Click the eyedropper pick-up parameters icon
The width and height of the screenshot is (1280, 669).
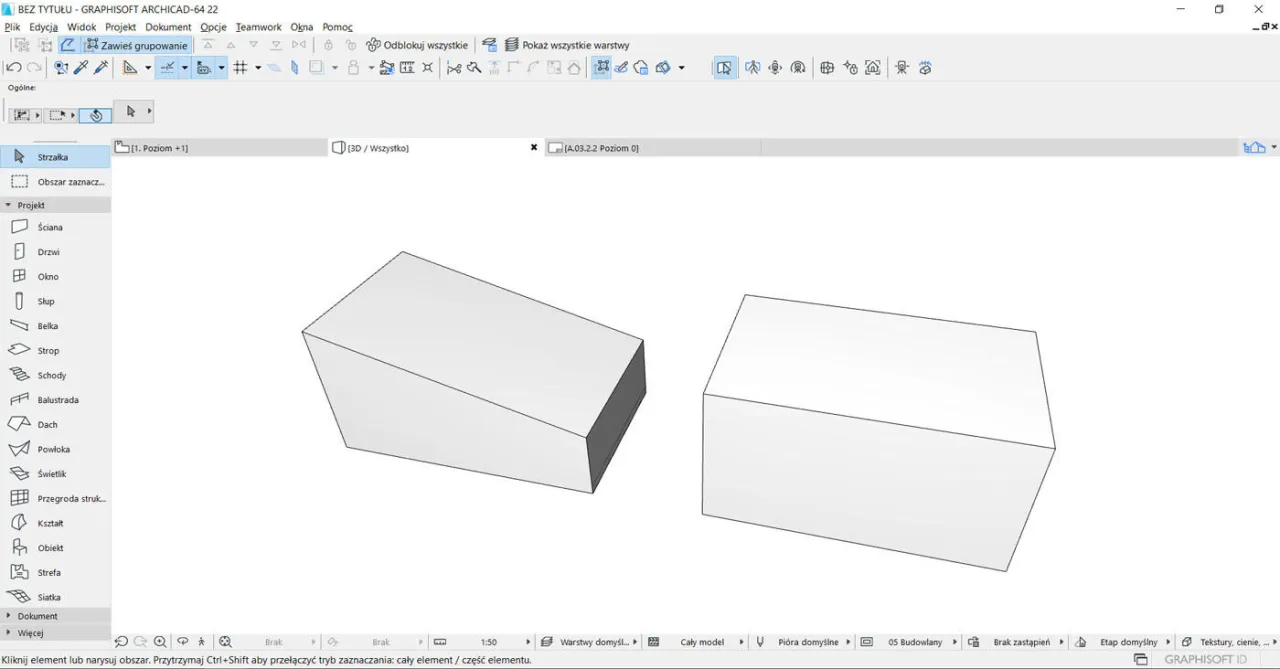[x=81, y=68]
